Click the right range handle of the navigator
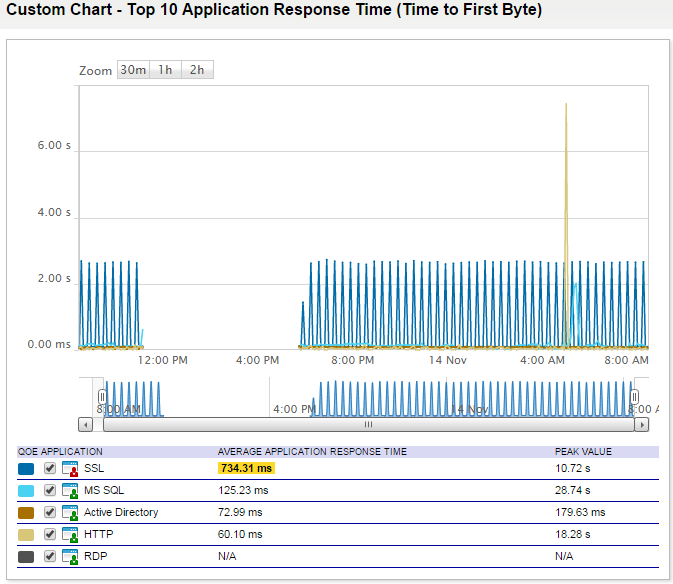Screen dimensions: 673x584 (634, 396)
